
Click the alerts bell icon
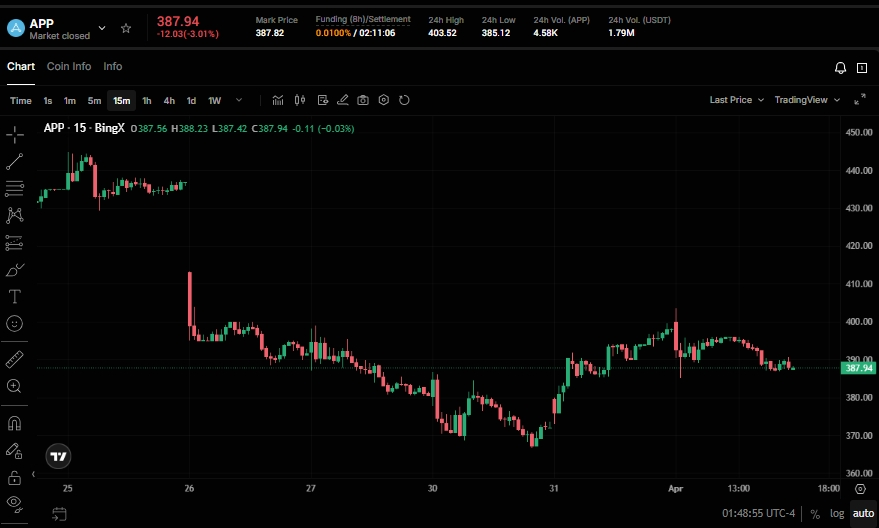pyautogui.click(x=840, y=68)
